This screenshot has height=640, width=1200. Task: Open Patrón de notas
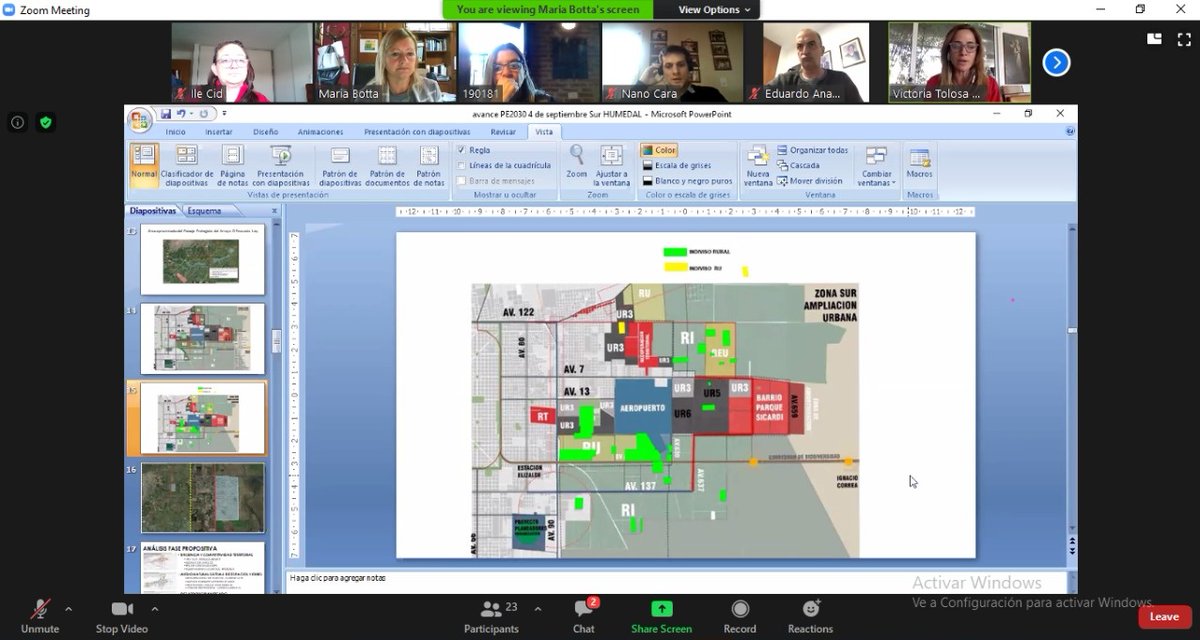click(x=429, y=166)
